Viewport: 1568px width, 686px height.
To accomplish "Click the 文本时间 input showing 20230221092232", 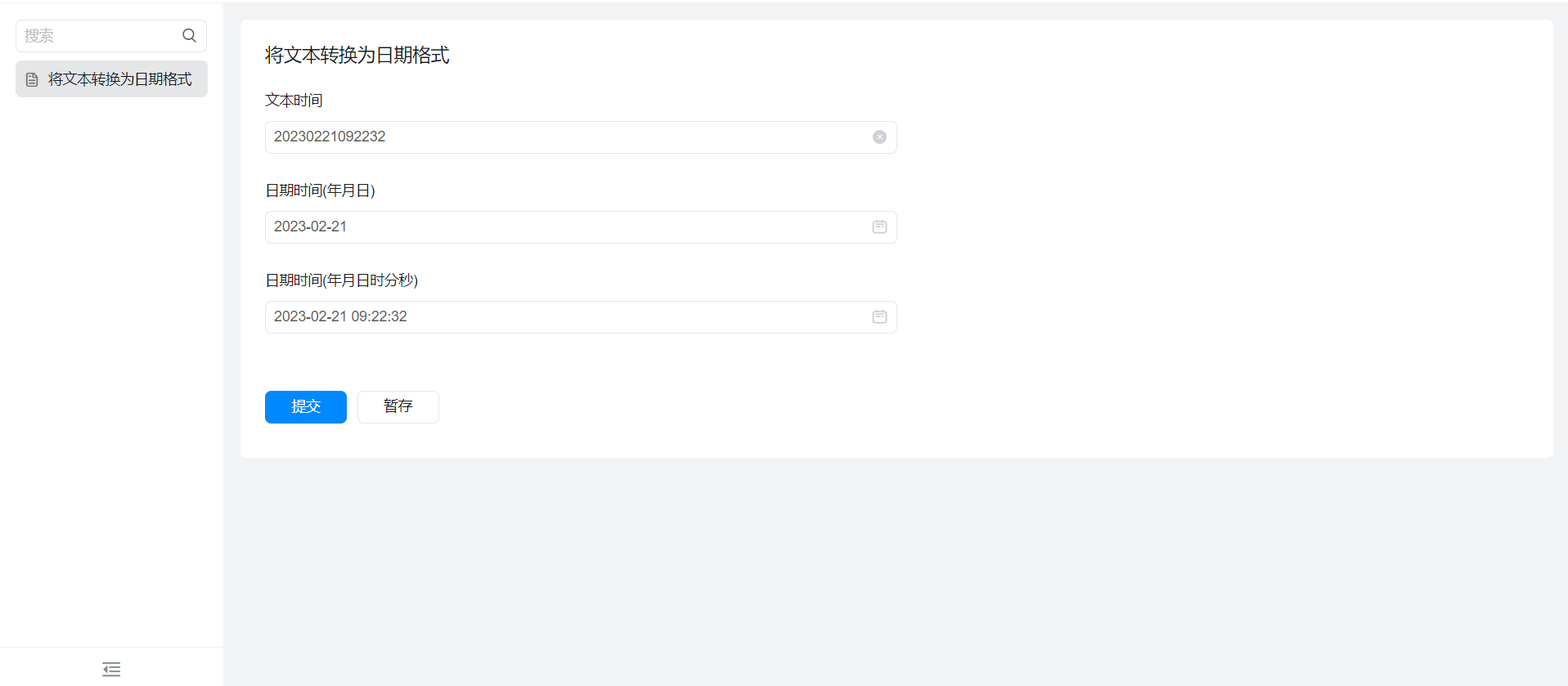I will [581, 137].
